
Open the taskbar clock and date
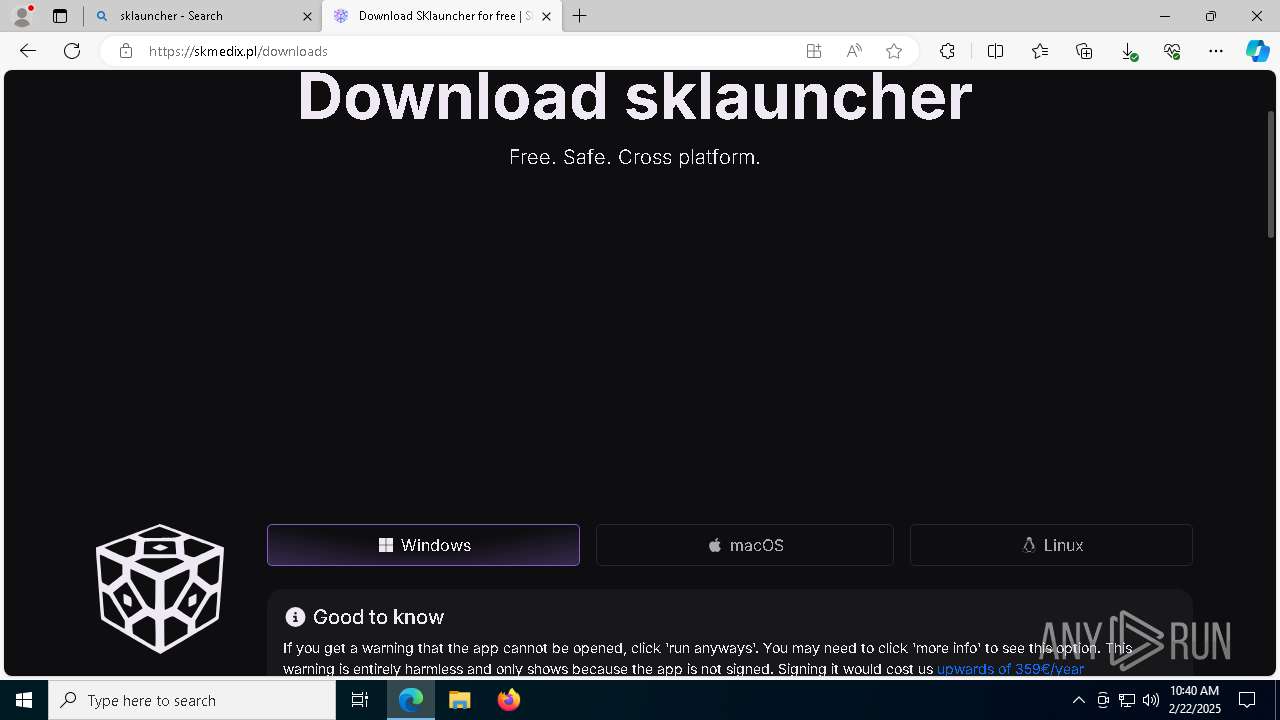1195,700
